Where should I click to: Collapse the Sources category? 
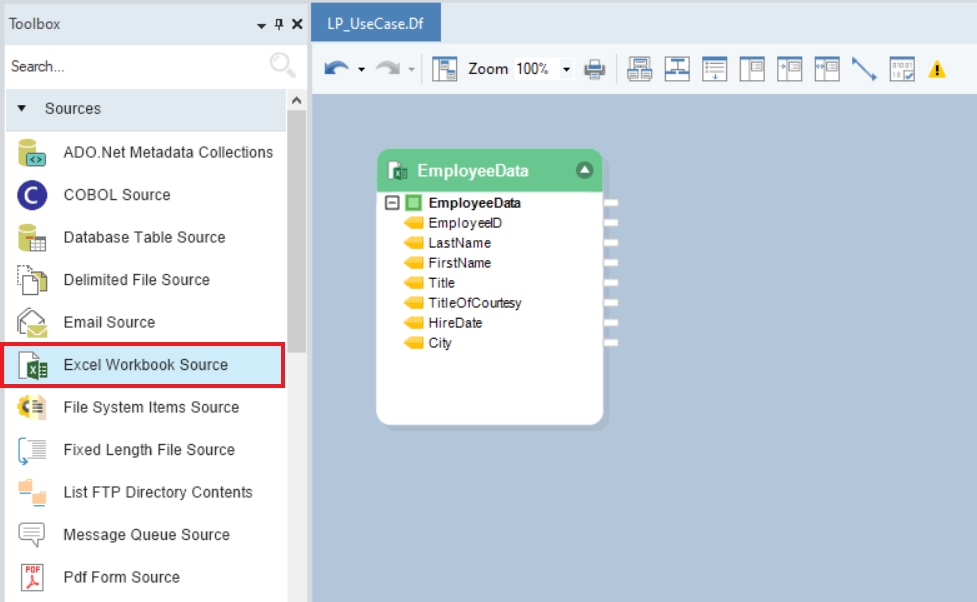[x=22, y=108]
